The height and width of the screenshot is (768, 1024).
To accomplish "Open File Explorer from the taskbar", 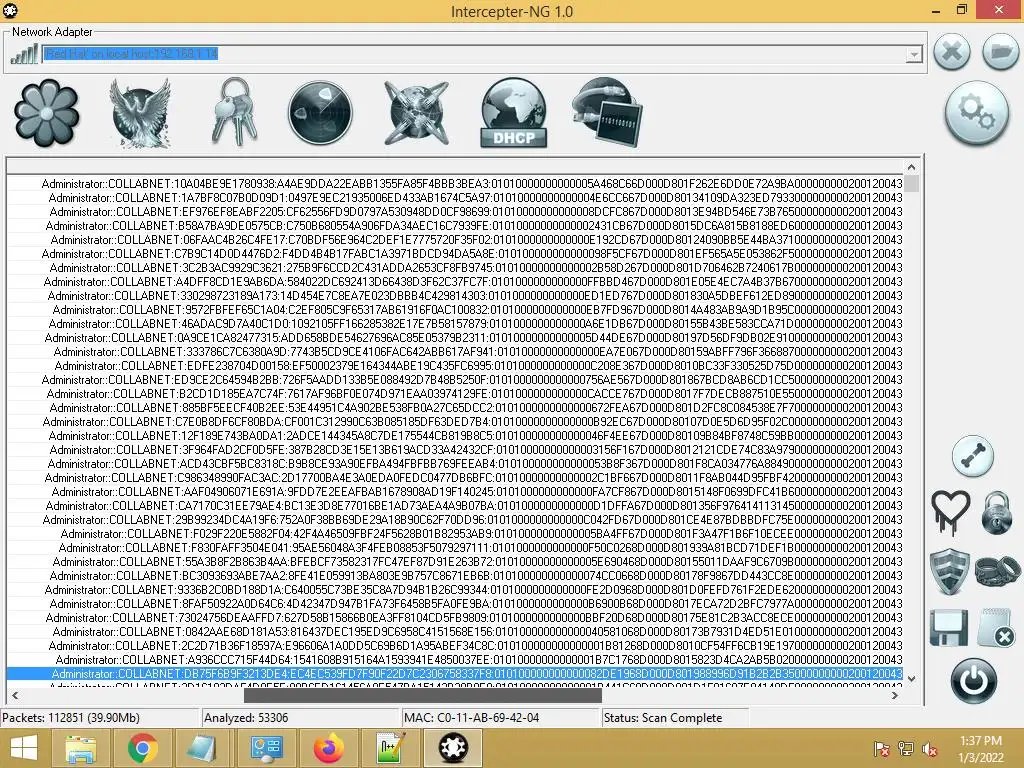I will [x=80, y=748].
